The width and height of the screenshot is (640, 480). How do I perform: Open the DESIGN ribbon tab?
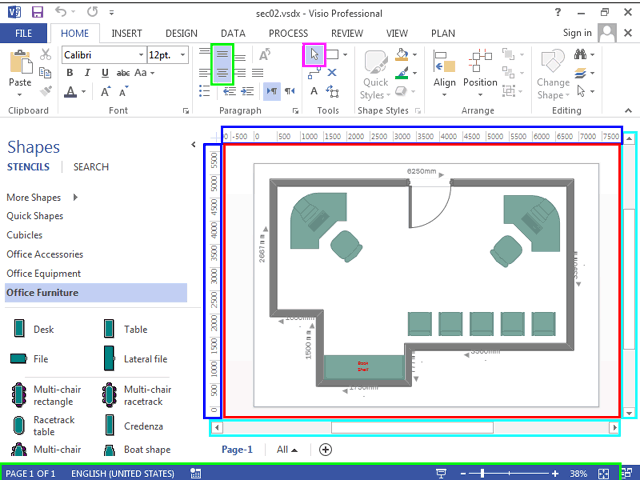pos(181,33)
